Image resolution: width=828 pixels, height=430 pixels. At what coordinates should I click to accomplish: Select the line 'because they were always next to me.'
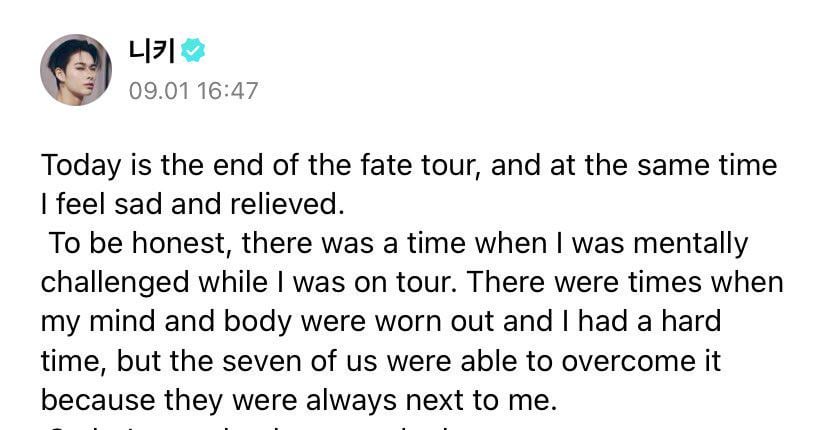(299, 401)
